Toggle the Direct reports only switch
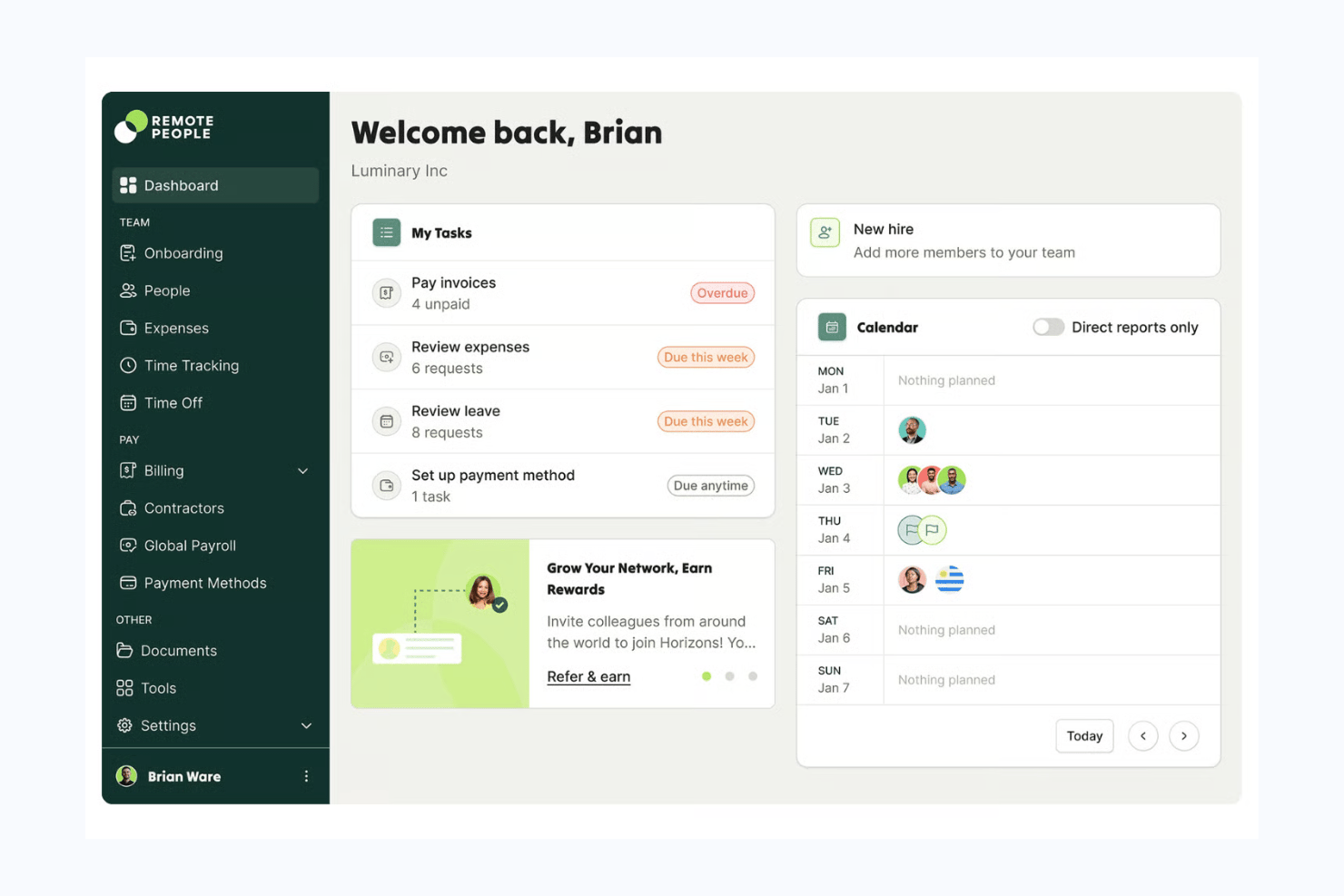1344x896 pixels. point(1048,327)
